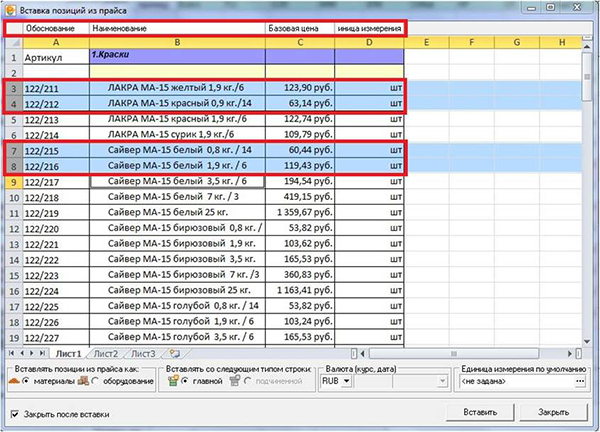Switch to the Лист3 sheet tab
This screenshot has height=432, width=600.
pos(143,354)
